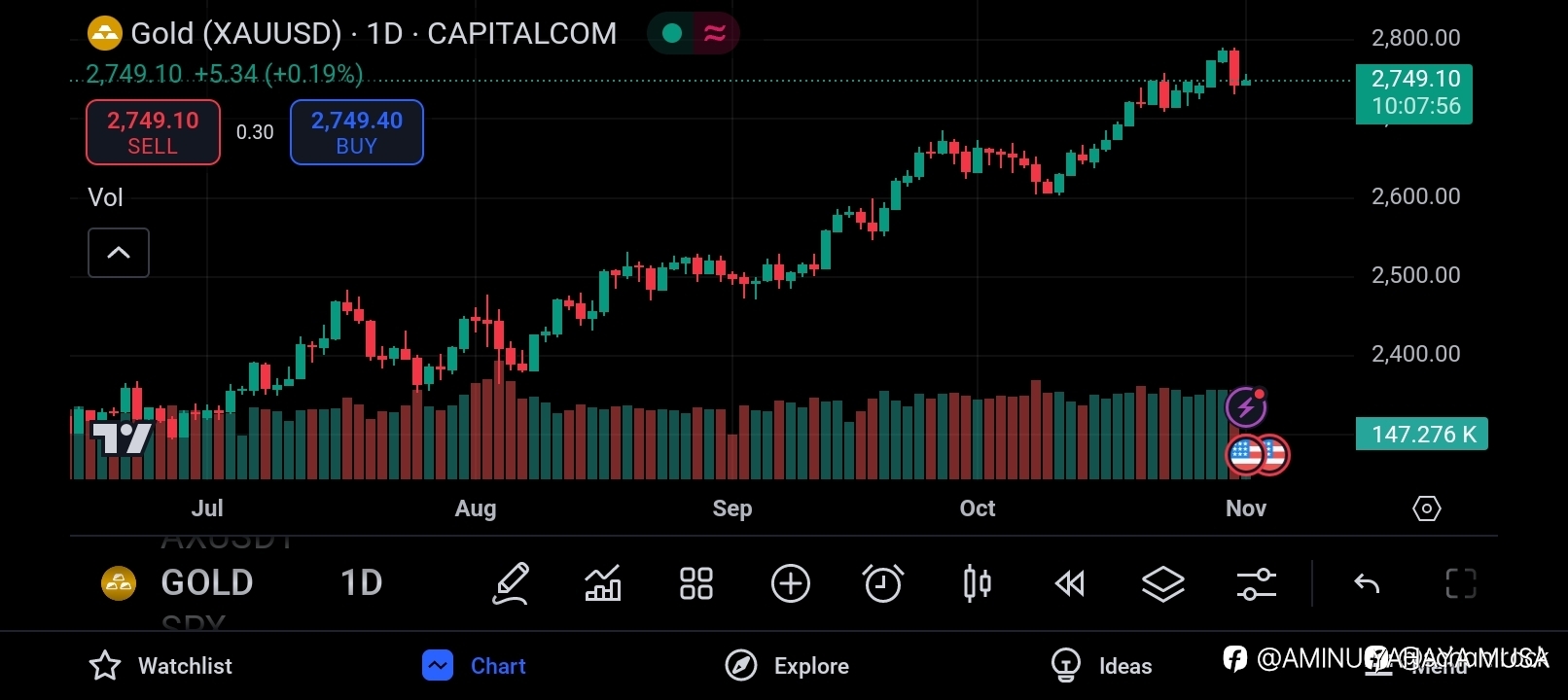Open chart settings sliders icon

click(x=1256, y=583)
